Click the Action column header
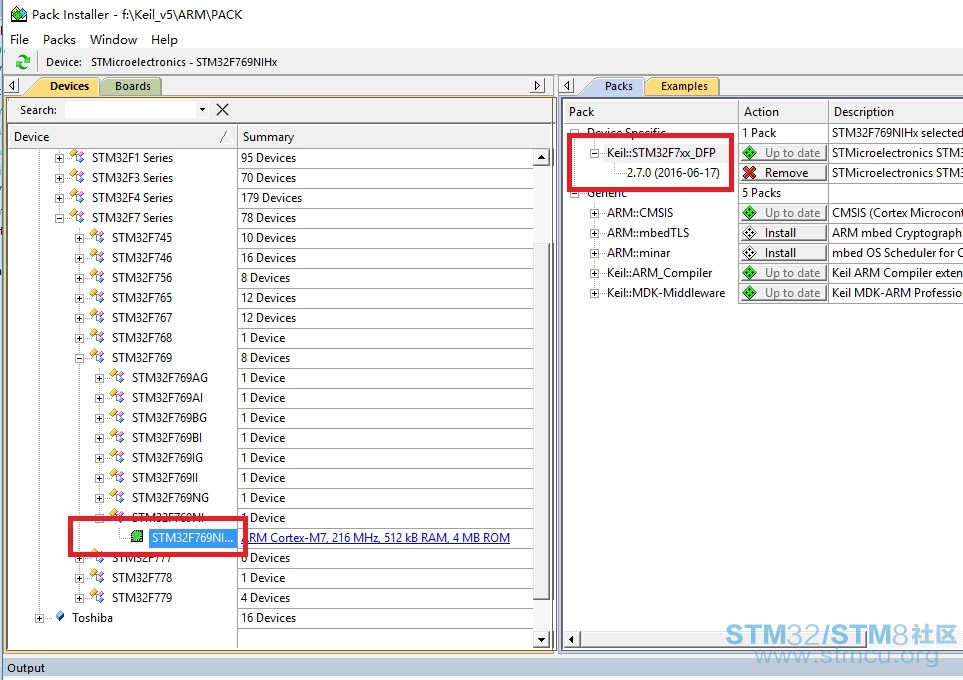Viewport: 963px width, 680px height. point(783,112)
